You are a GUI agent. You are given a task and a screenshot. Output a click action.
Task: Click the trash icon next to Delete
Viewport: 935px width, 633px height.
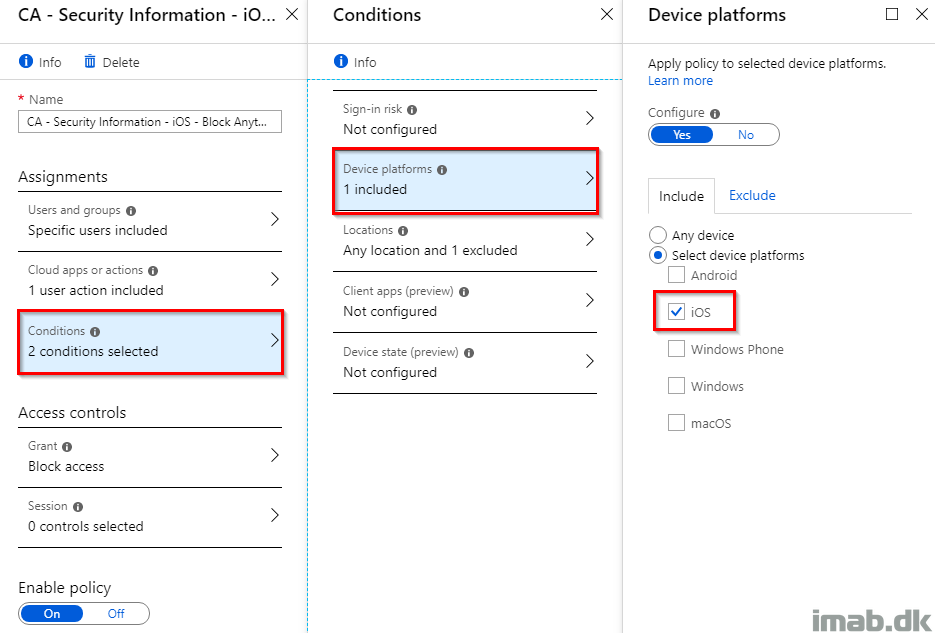(x=90, y=61)
